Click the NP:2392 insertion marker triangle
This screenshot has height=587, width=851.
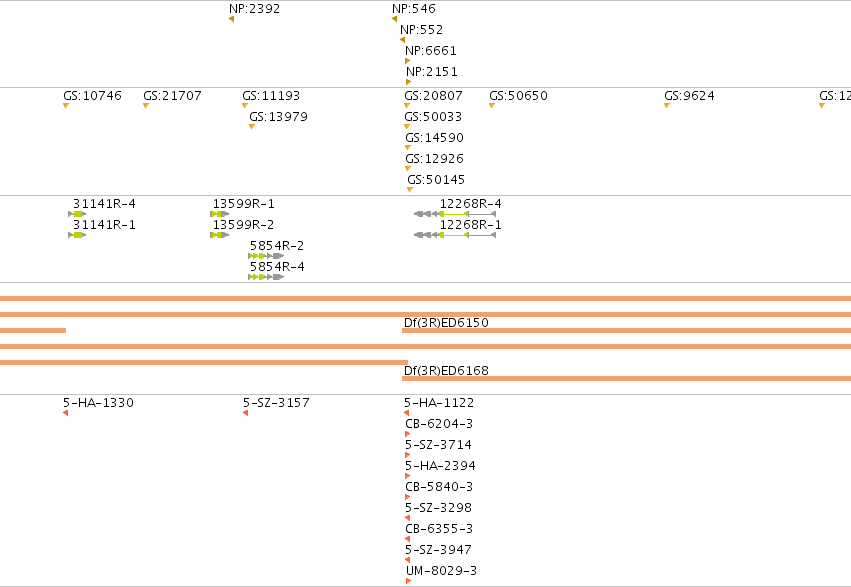231,19
